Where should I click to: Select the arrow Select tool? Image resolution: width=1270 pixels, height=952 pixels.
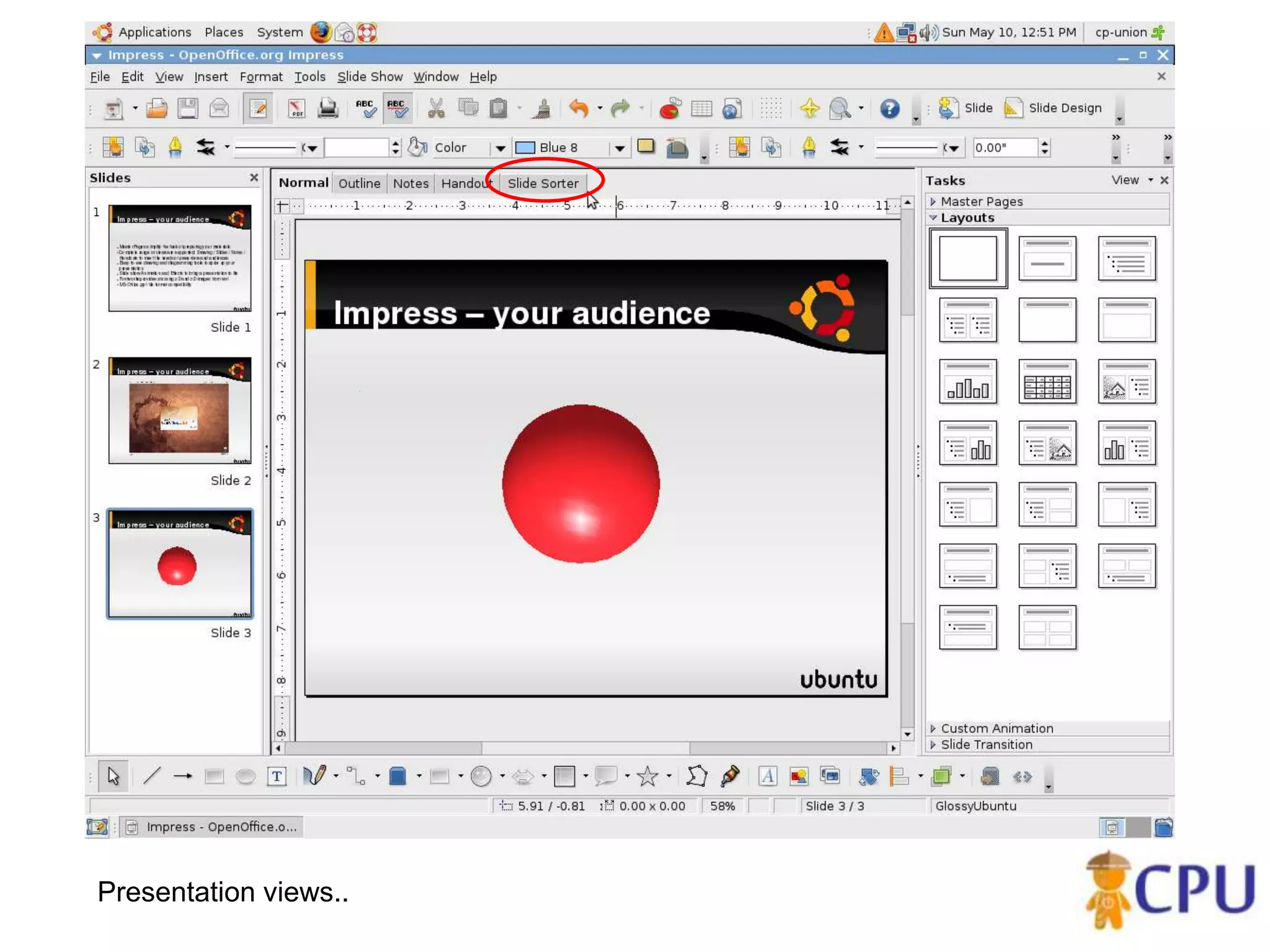pyautogui.click(x=113, y=776)
